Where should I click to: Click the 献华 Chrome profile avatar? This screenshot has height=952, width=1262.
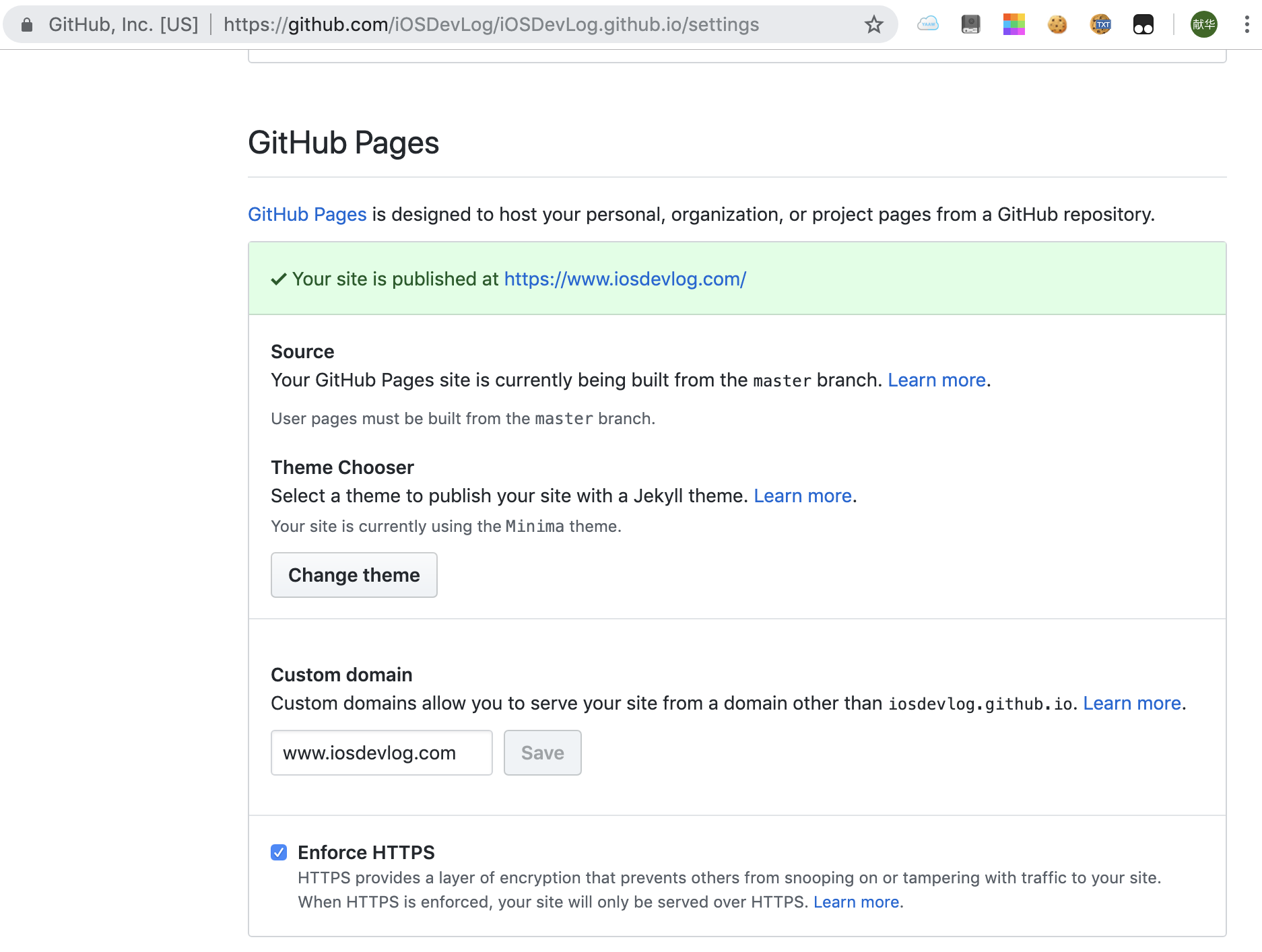[1203, 24]
